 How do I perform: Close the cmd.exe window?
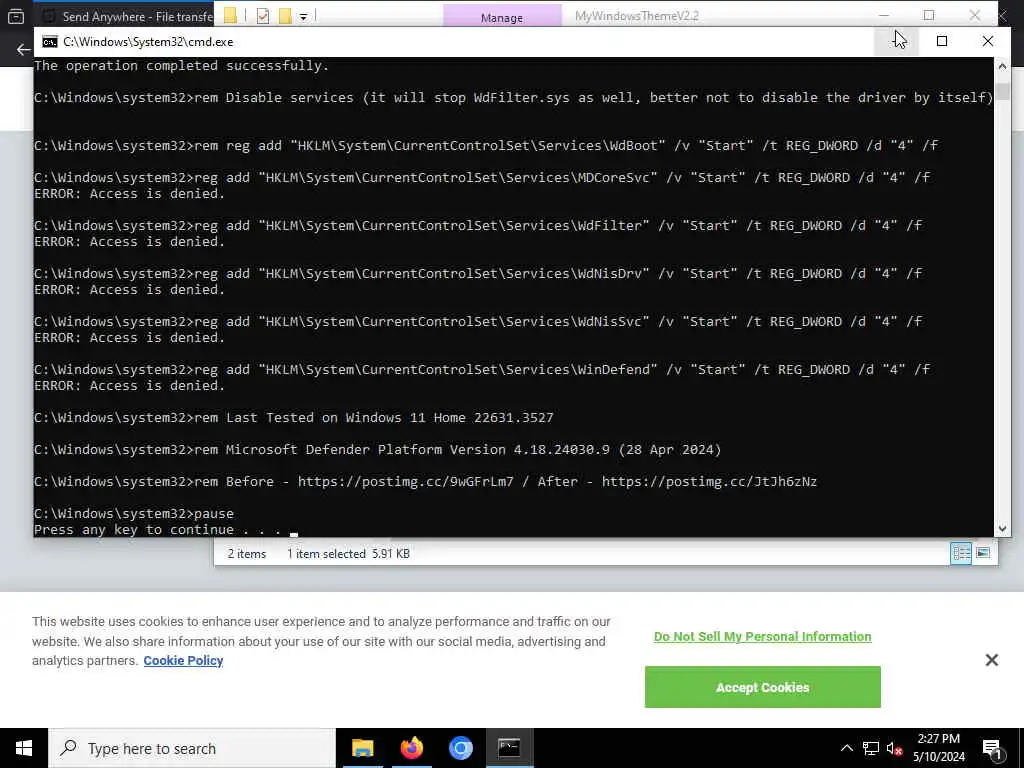click(x=987, y=41)
